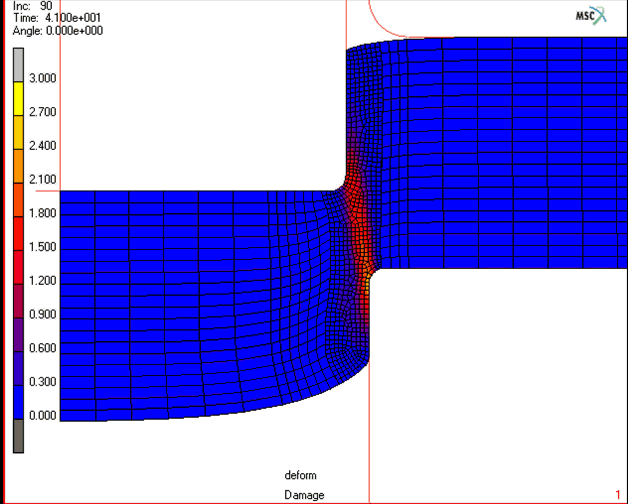Click the red legend swatch above 1.500
The image size is (628, 504).
[x=18, y=234]
